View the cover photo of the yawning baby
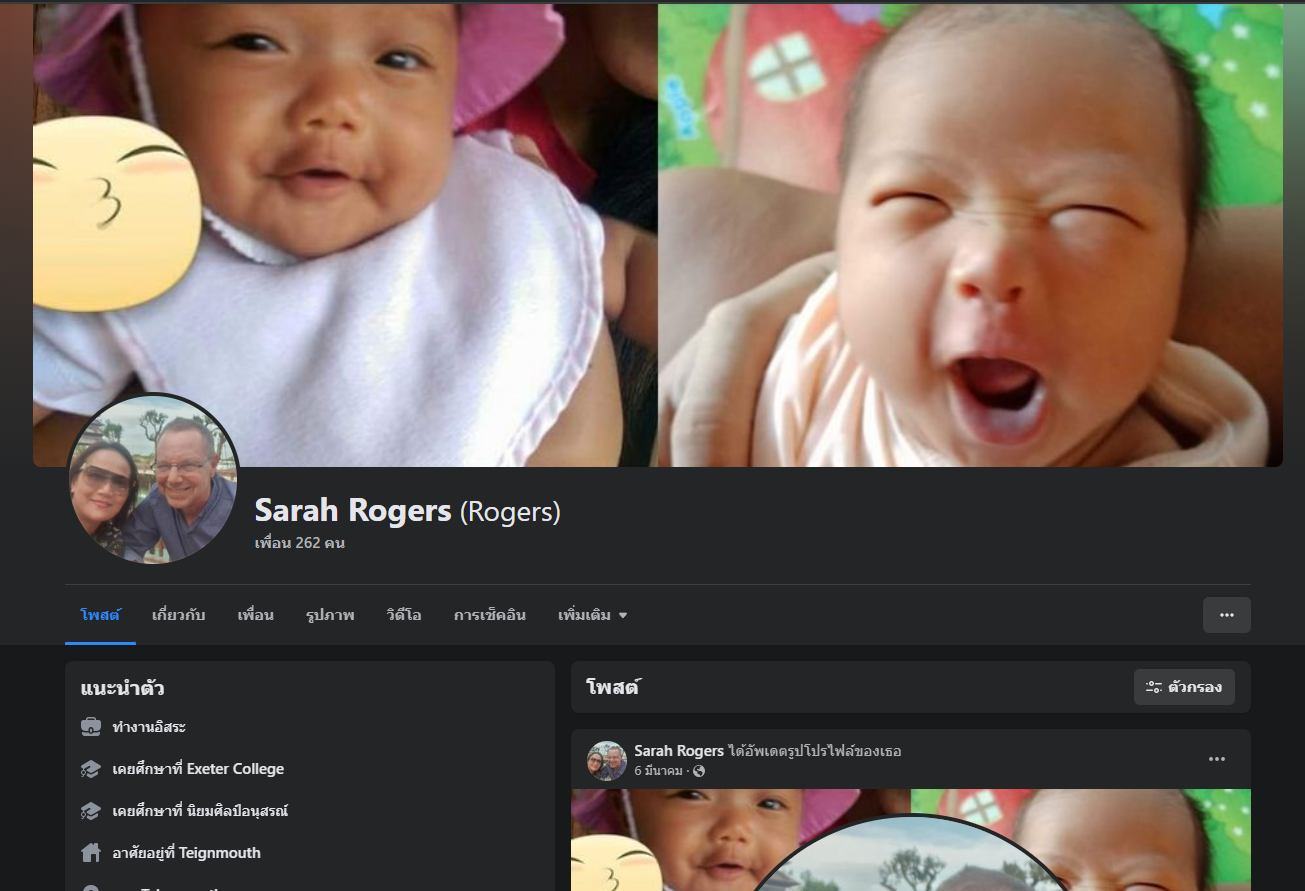The width and height of the screenshot is (1305, 891). tap(970, 234)
